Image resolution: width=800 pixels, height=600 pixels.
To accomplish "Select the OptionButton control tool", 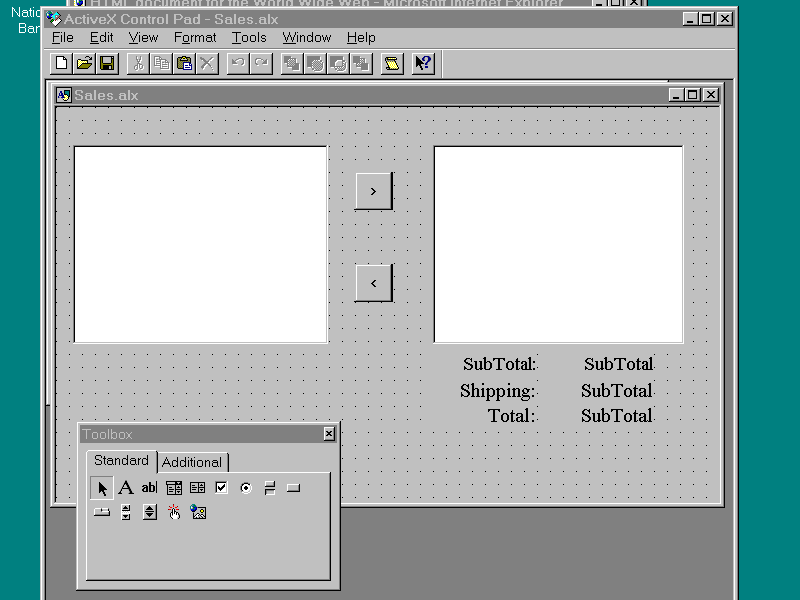I will coord(246,488).
